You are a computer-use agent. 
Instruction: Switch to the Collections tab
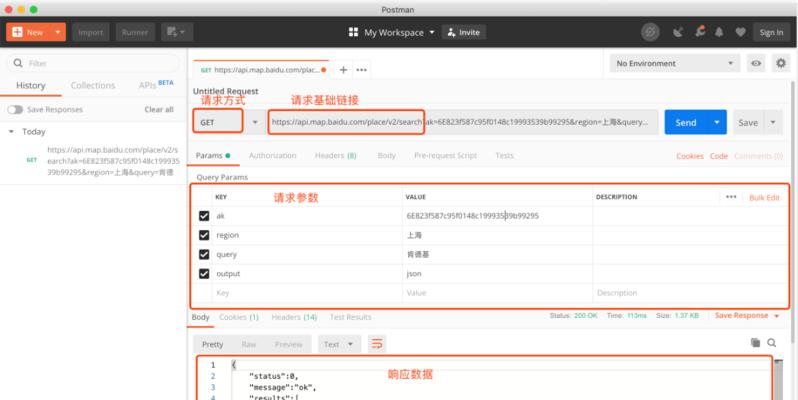click(93, 85)
